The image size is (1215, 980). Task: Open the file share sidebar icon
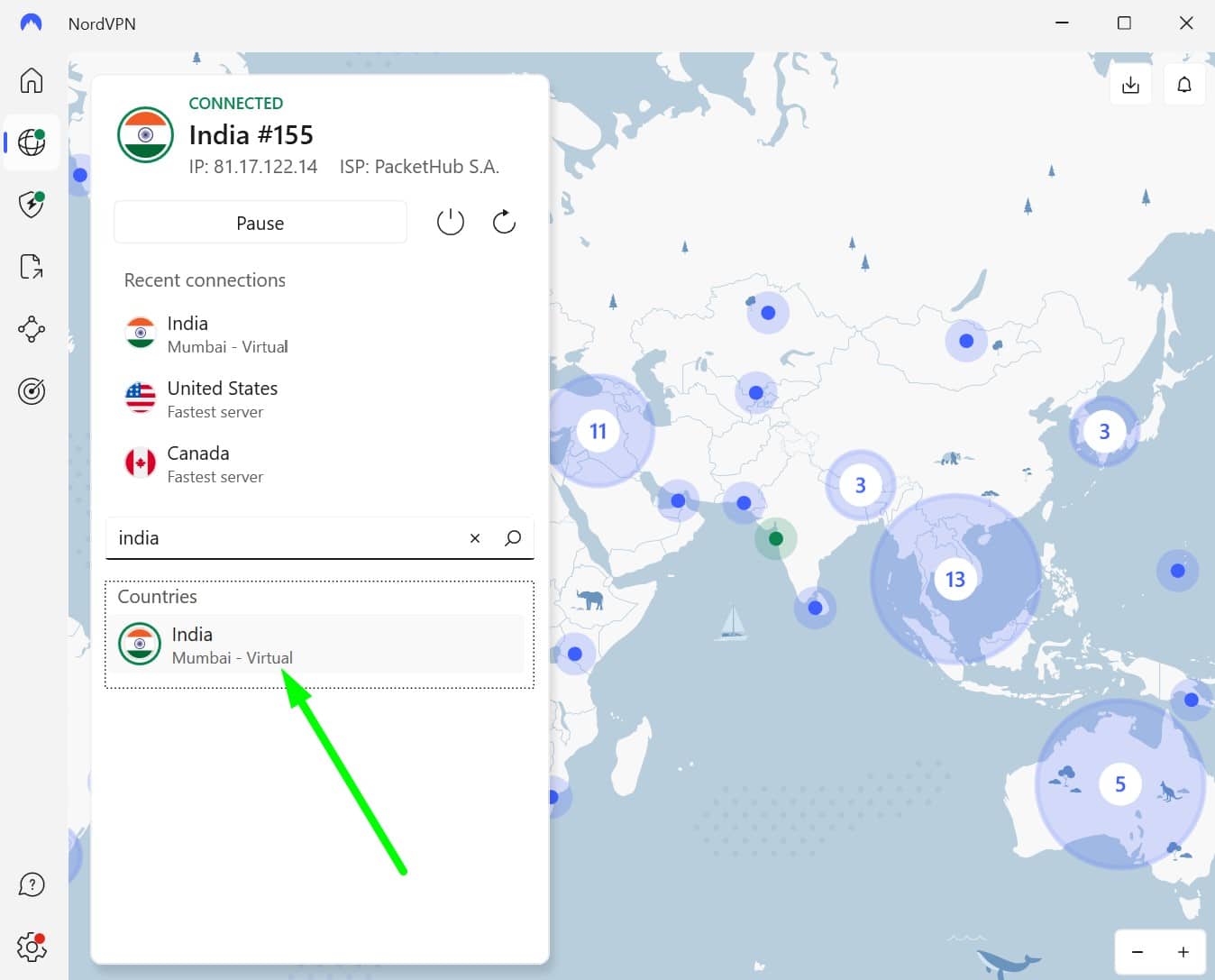pos(32,267)
